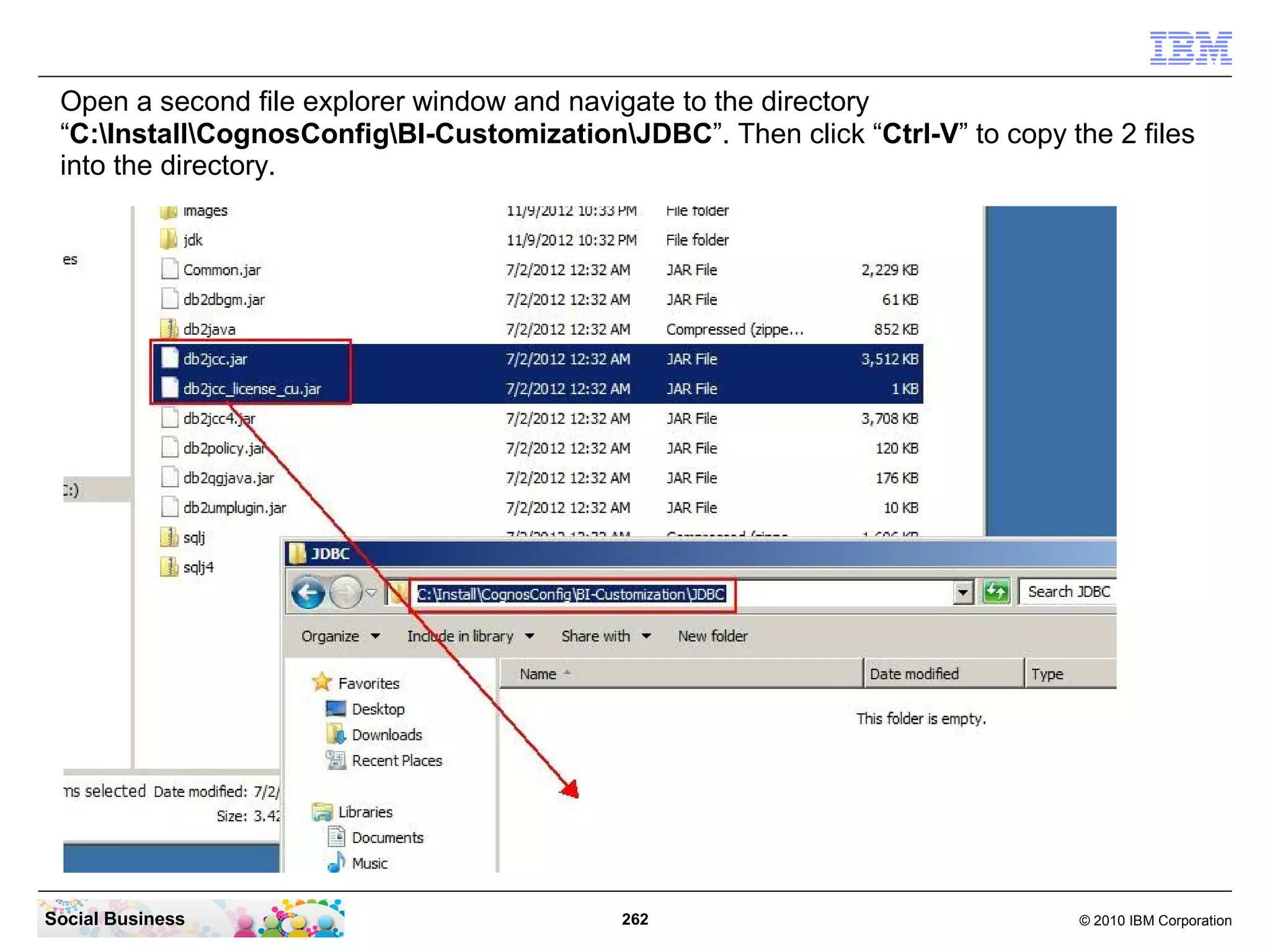The width and height of the screenshot is (1270, 952).
Task: Click the sqlj zipped folder icon
Action: pos(169,537)
